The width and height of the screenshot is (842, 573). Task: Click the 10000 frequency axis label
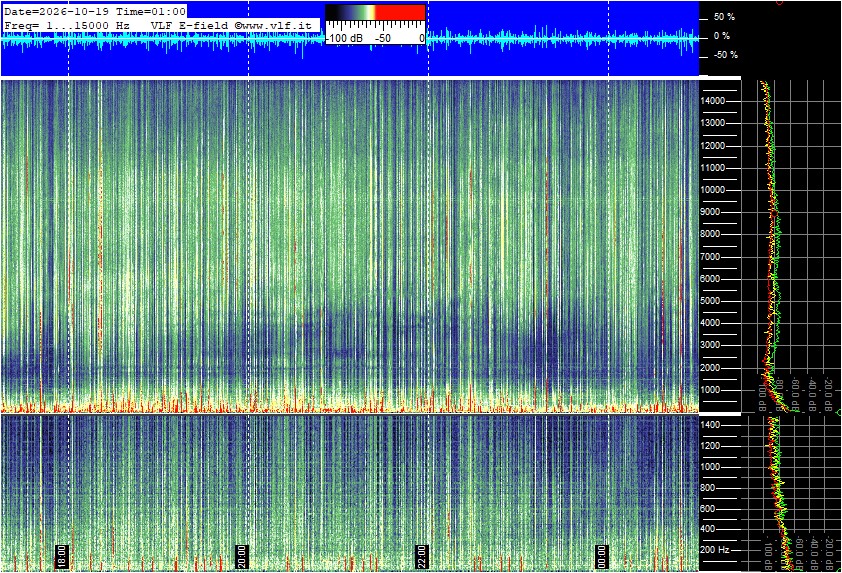[713, 190]
